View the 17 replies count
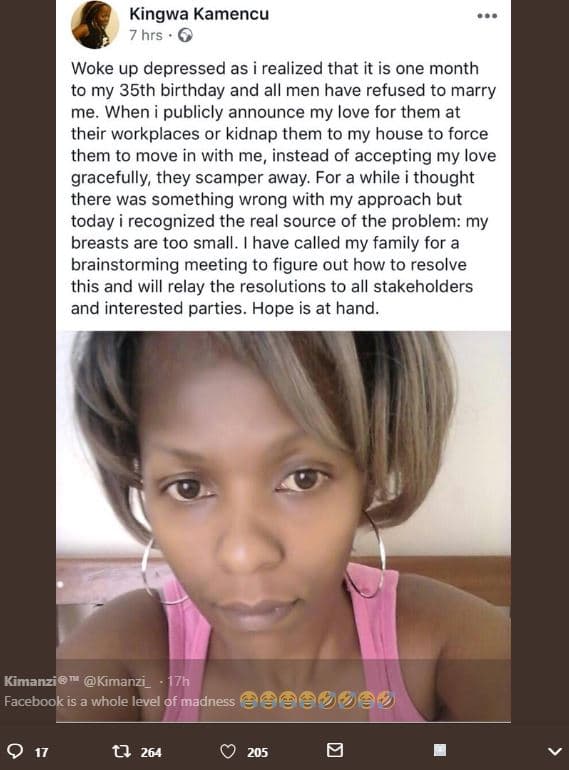Screen dimensions: 569x770 (42, 752)
